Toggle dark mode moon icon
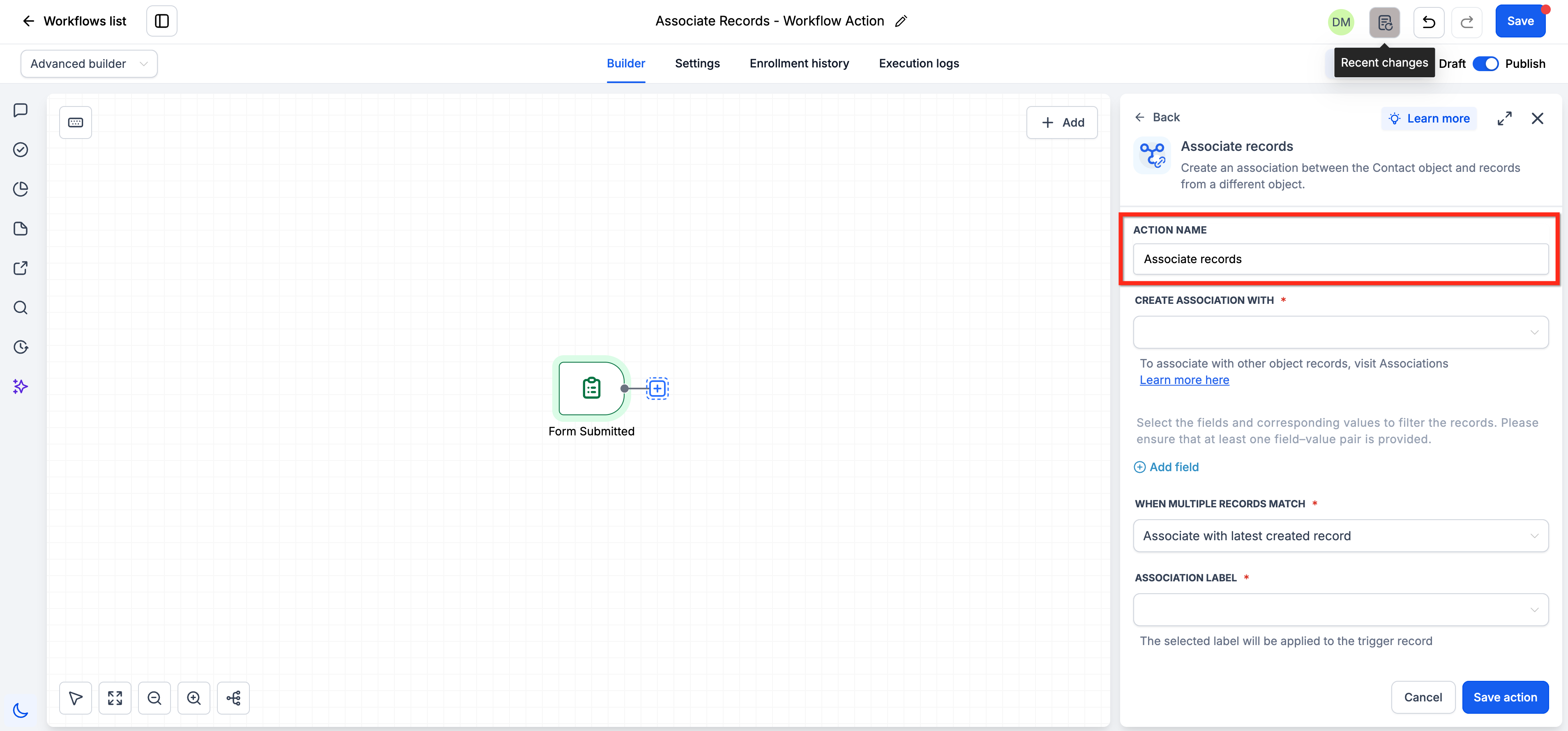1568x731 pixels. [x=21, y=710]
